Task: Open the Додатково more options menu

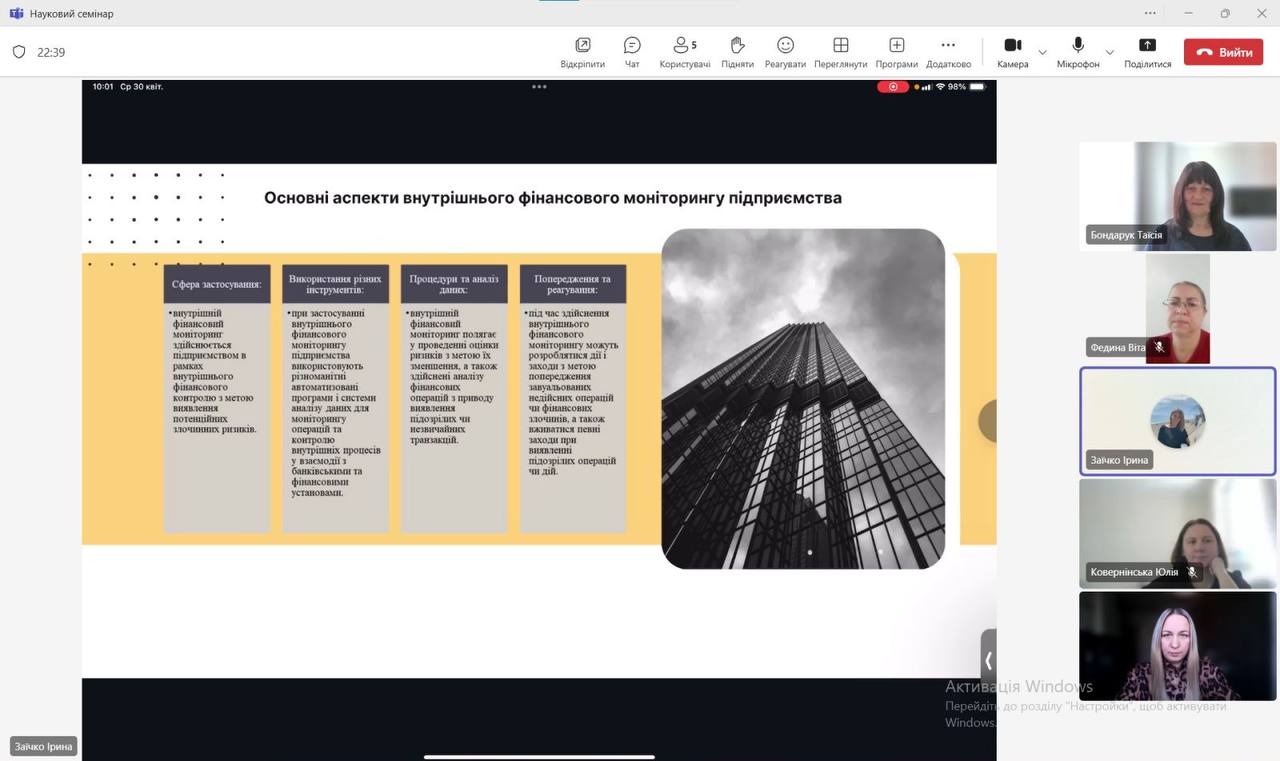Action: coord(948,52)
